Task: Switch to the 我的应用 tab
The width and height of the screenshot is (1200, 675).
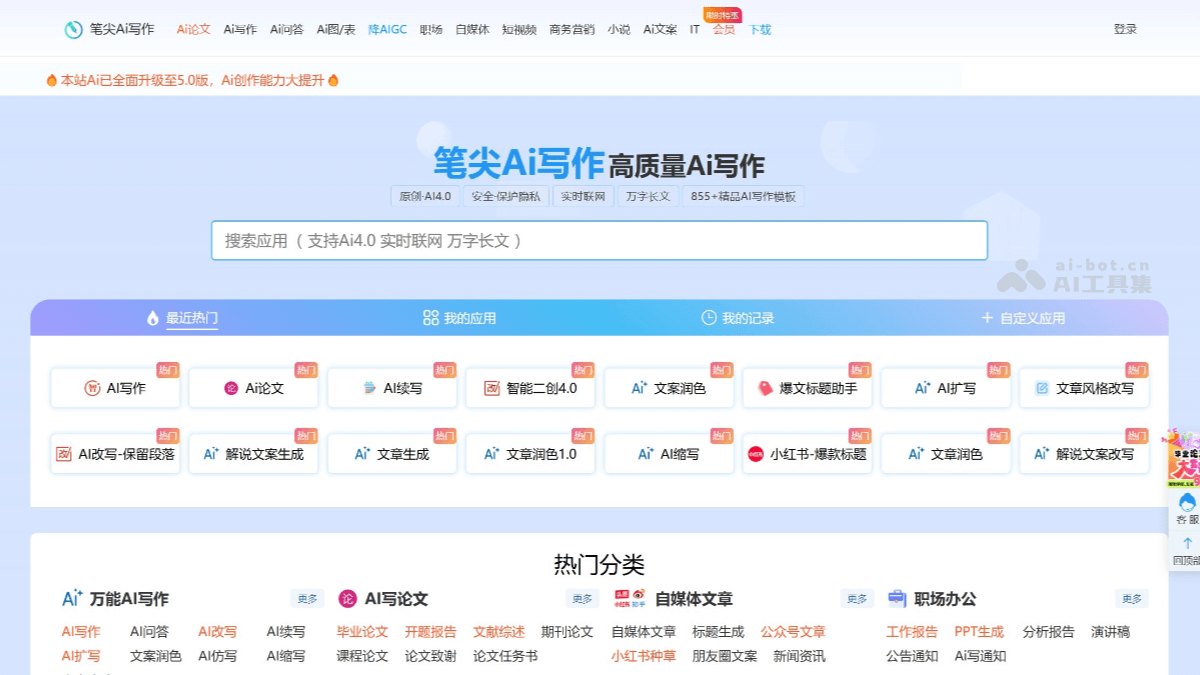Action: (460, 318)
